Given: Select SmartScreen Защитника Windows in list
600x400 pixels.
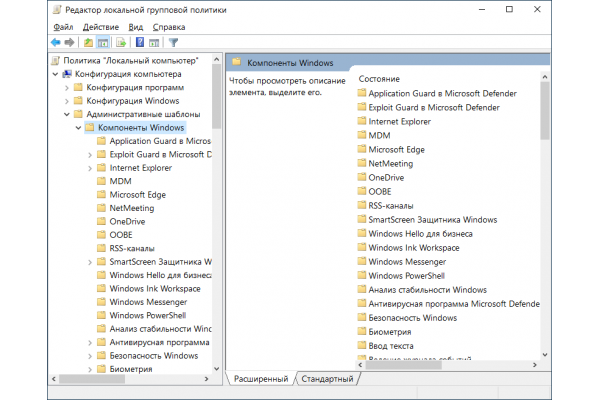Looking at the screenshot, I should click(433, 219).
